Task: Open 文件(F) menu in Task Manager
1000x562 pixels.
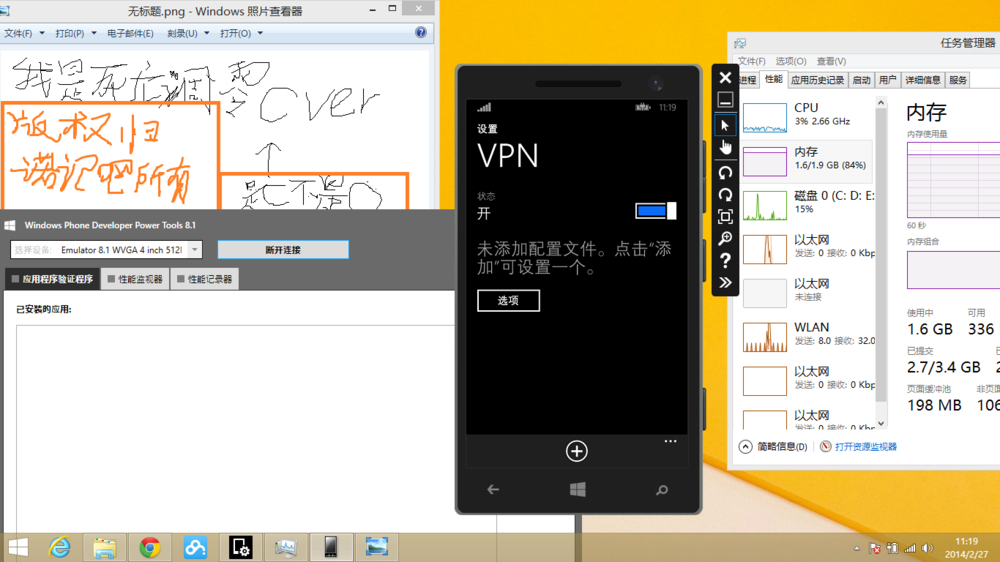Action: pyautogui.click(x=752, y=61)
